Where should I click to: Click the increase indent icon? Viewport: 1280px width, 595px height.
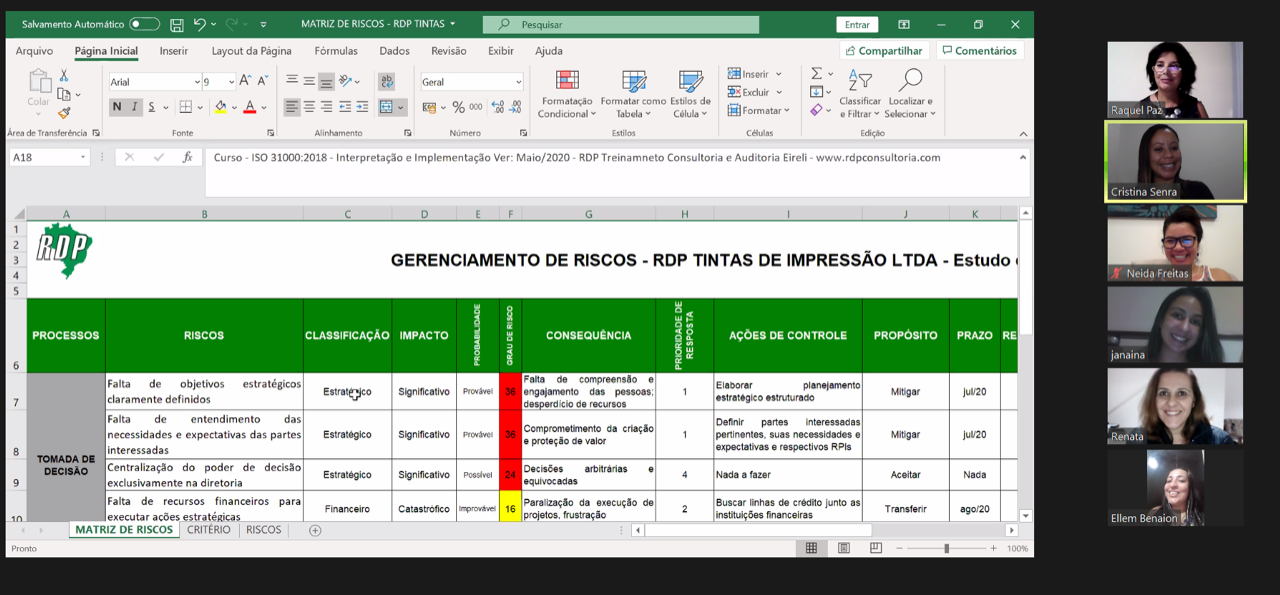362,107
